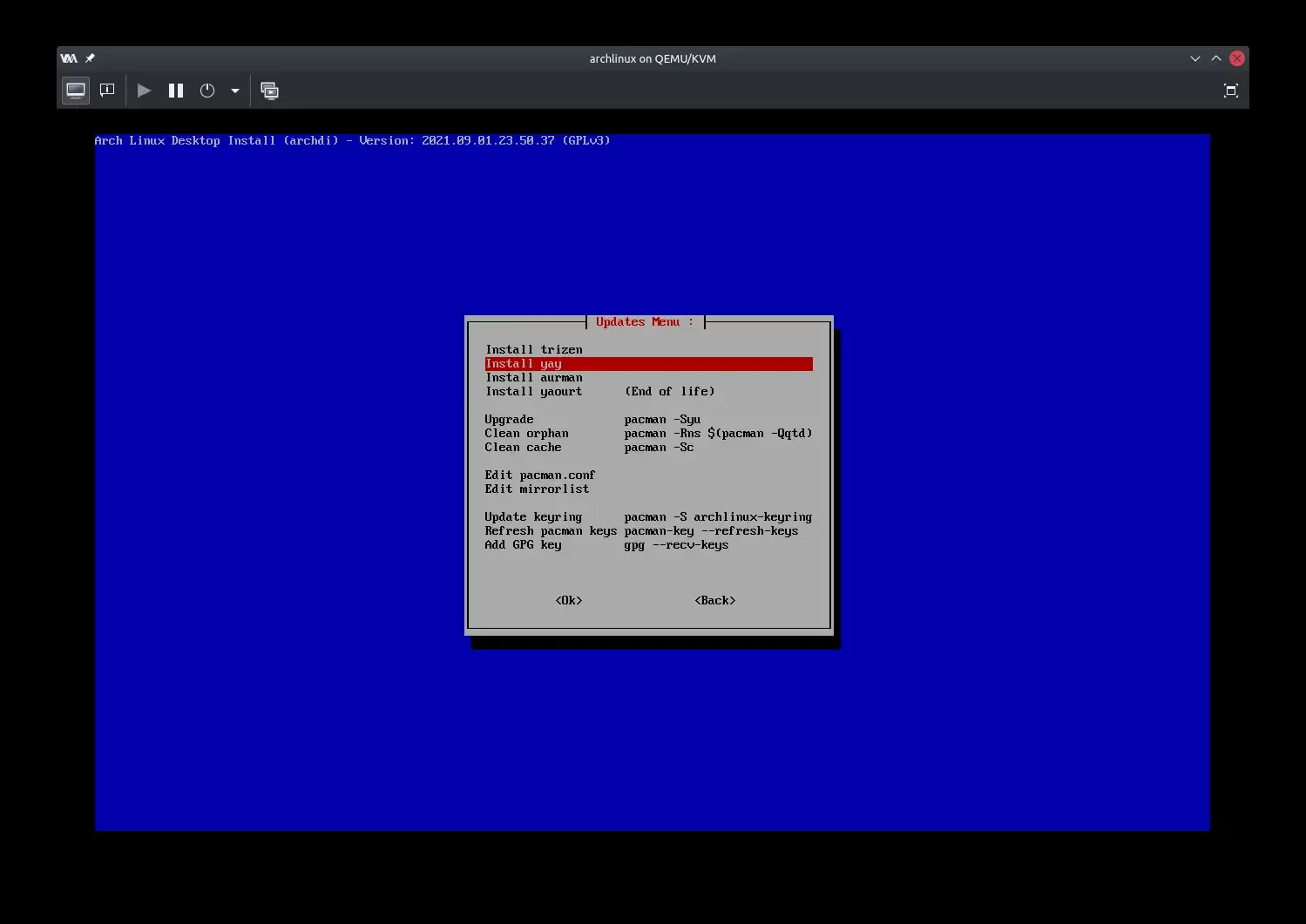Pause the virtual machine

176,91
